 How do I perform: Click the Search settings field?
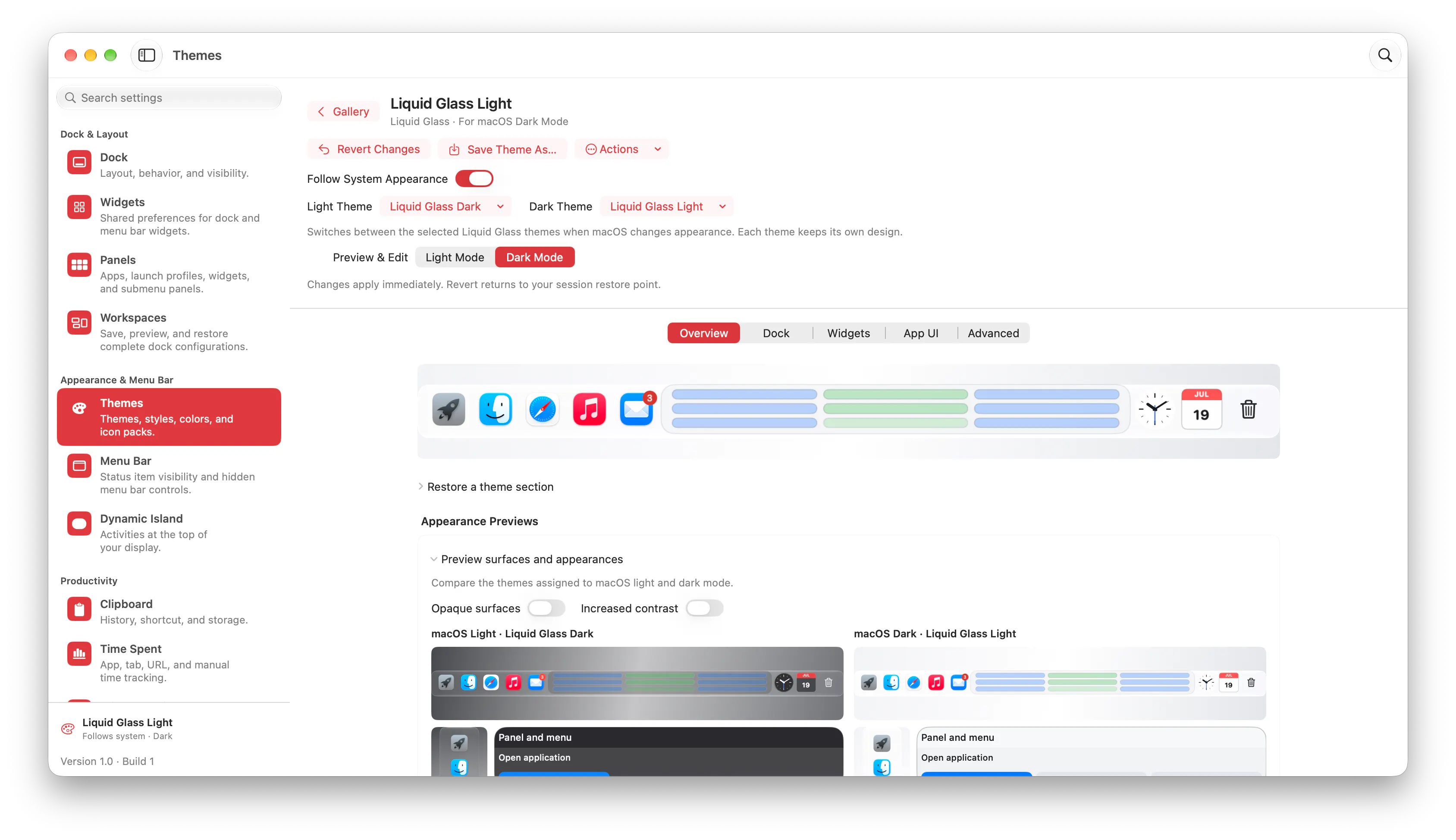(169, 97)
